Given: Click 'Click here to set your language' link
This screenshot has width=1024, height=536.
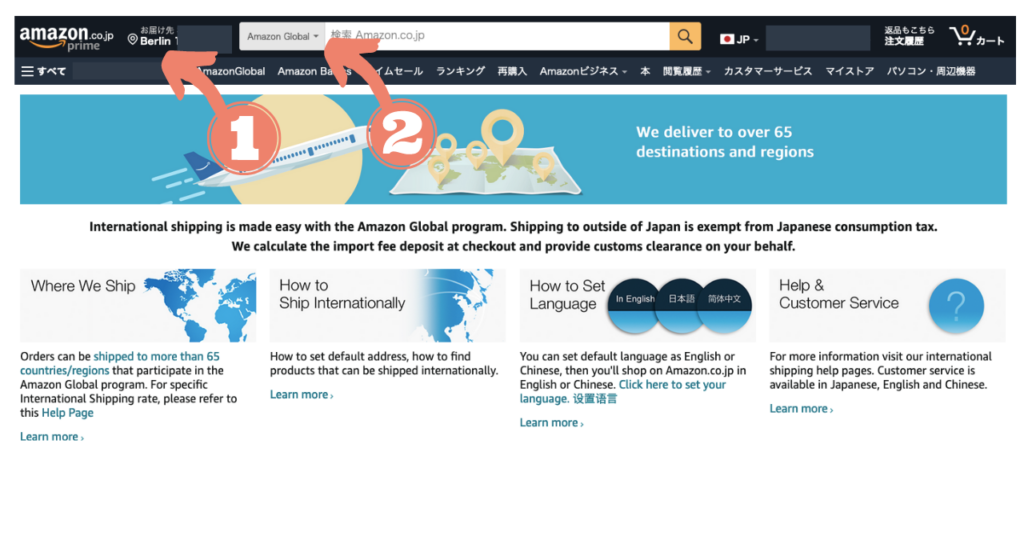Looking at the screenshot, I should click(622, 392).
